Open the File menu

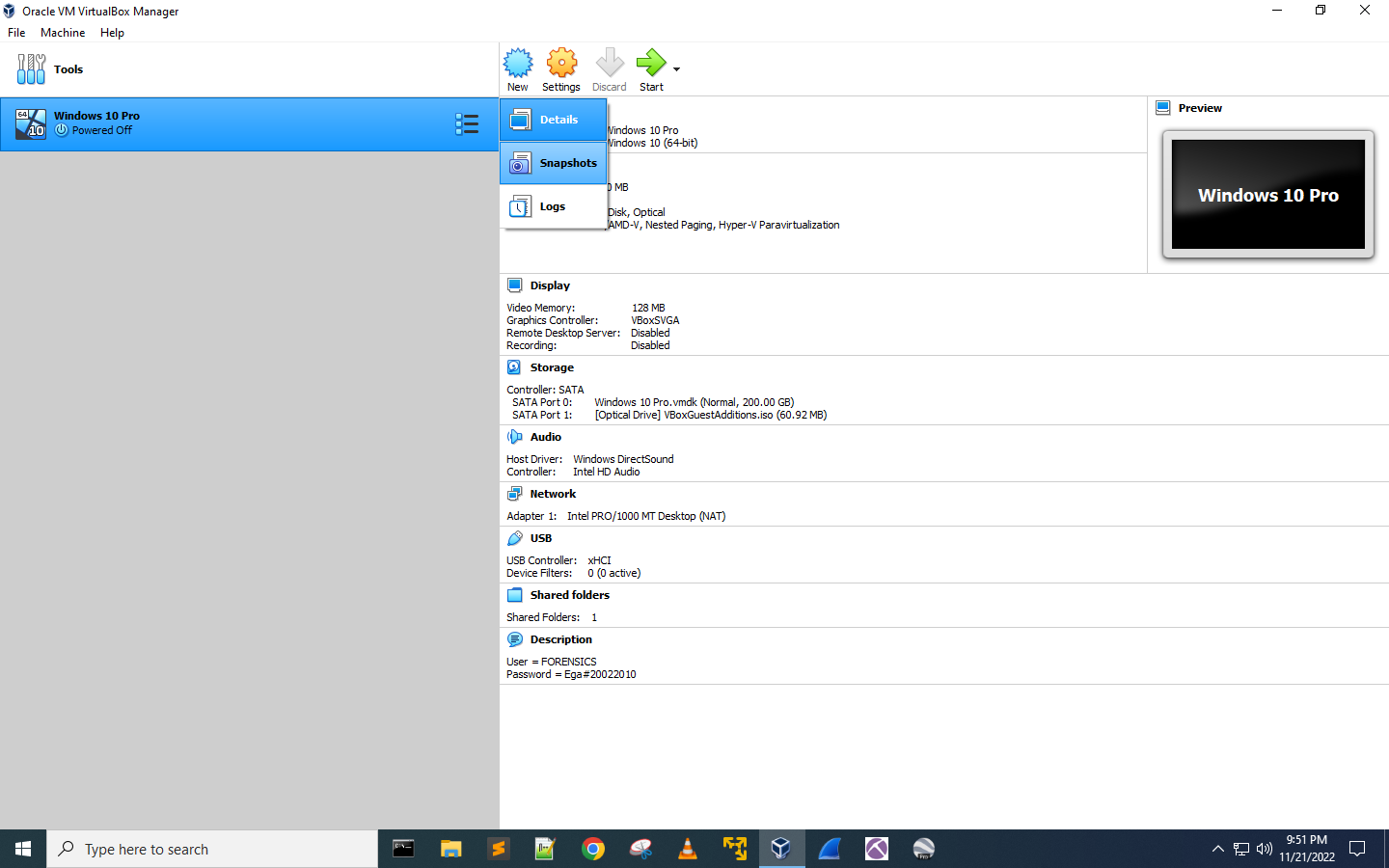16,33
